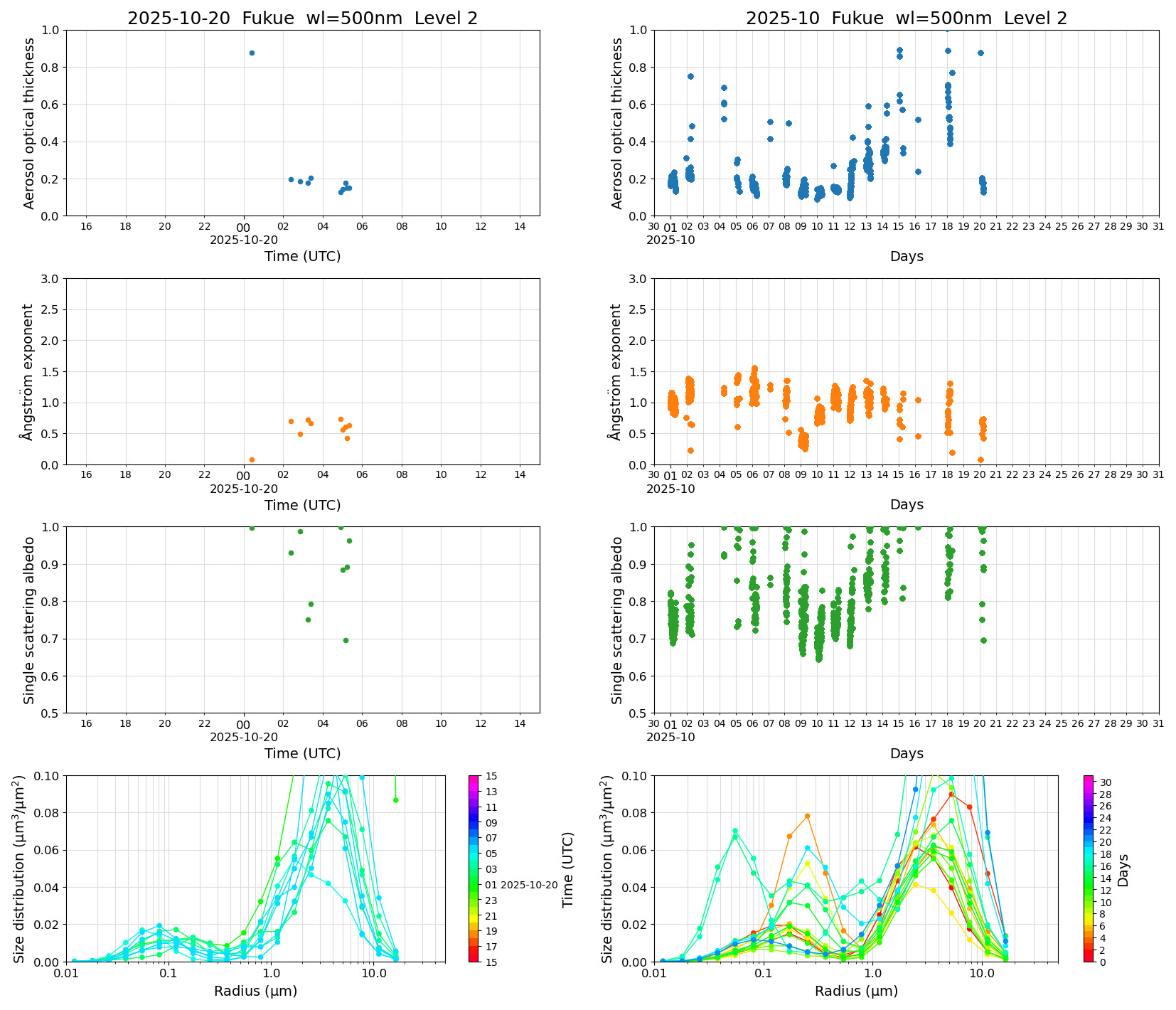Click the '30' tick label on the Days colorbar
This screenshot has width=1176, height=1010.
(1106, 782)
